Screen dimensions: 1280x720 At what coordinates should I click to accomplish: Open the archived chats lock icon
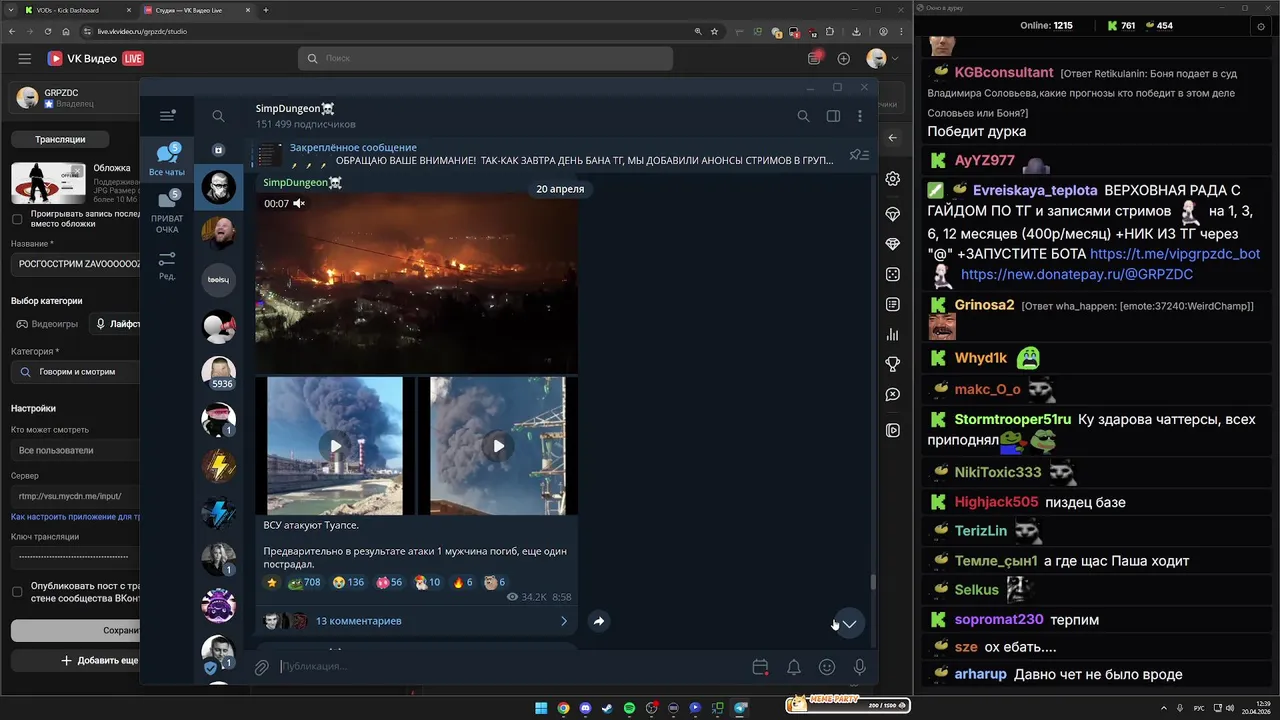click(218, 150)
